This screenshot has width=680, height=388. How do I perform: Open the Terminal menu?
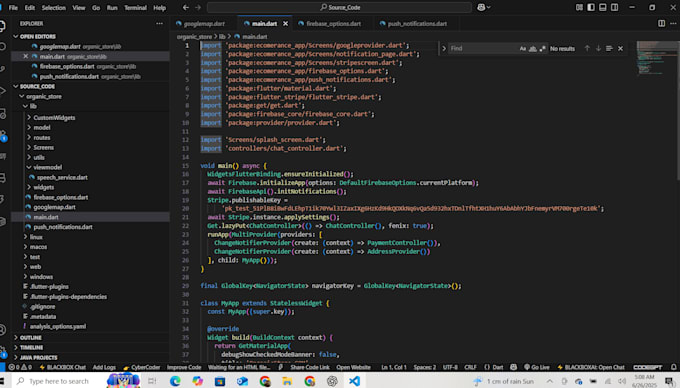(135, 7)
